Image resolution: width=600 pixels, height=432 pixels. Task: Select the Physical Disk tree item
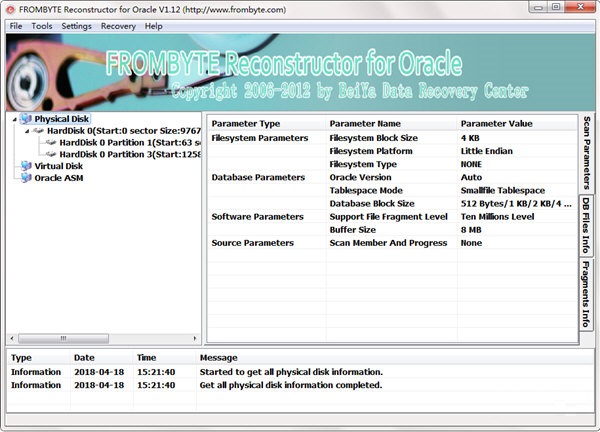point(62,119)
